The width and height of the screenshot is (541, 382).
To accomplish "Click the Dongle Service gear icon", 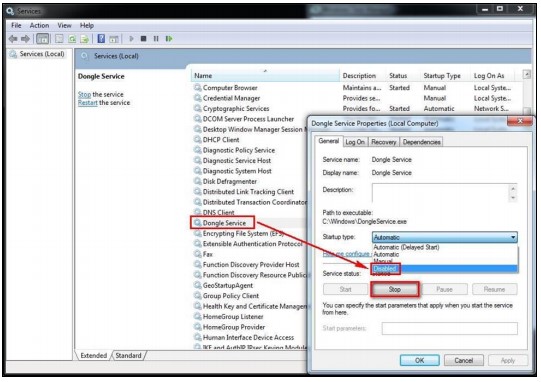I will coord(198,223).
